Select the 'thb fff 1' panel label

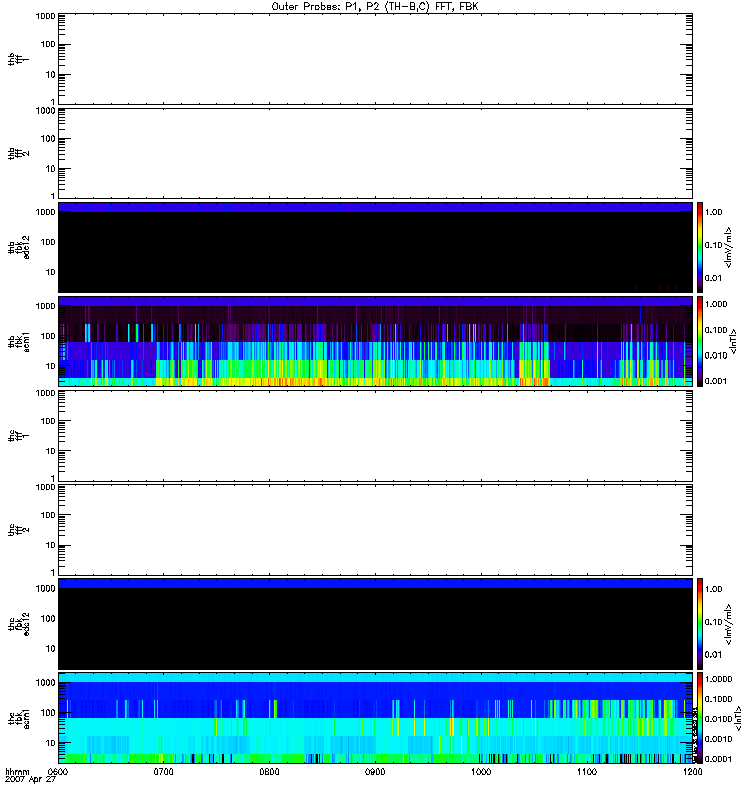click(x=18, y=60)
